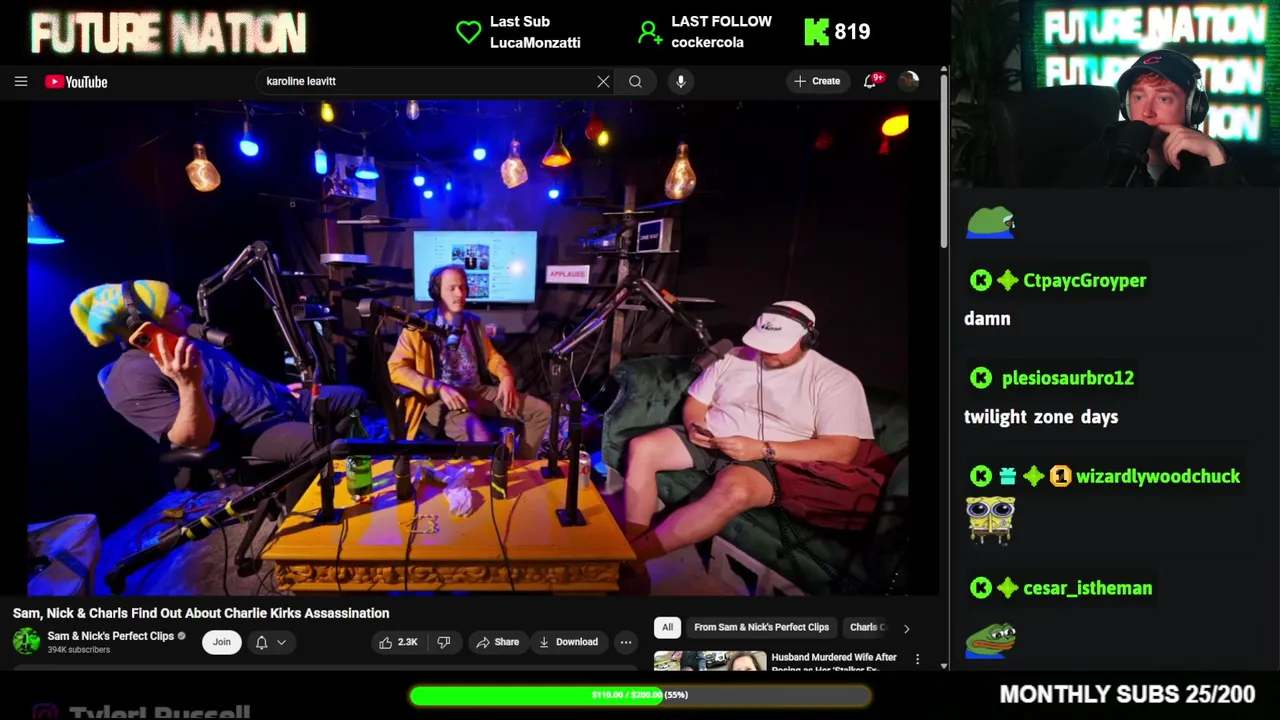Open the notifications bell
The image size is (1280, 720).
pos(870,81)
